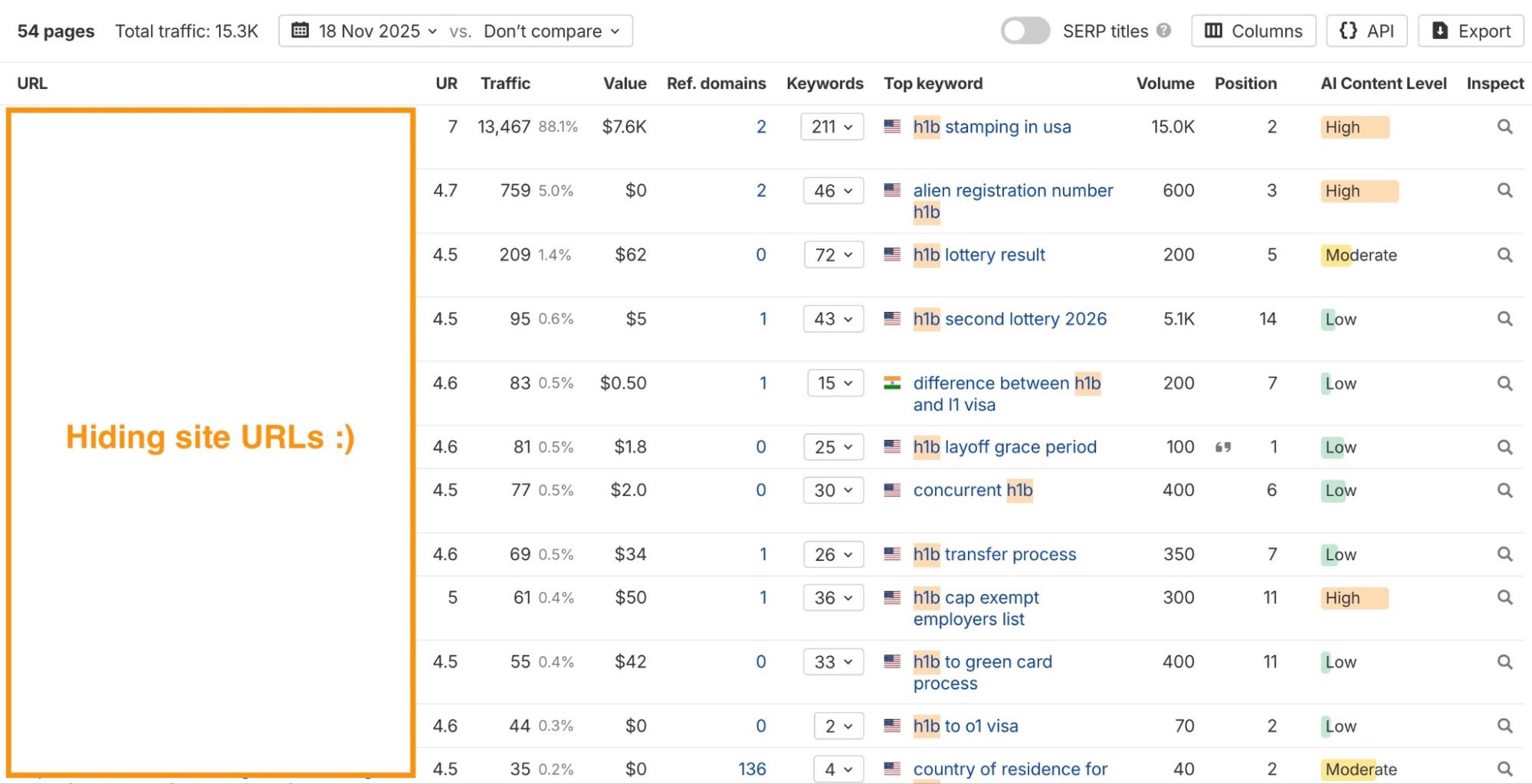Sort by the Traffic column header
This screenshot has height=784, width=1532.
click(505, 84)
